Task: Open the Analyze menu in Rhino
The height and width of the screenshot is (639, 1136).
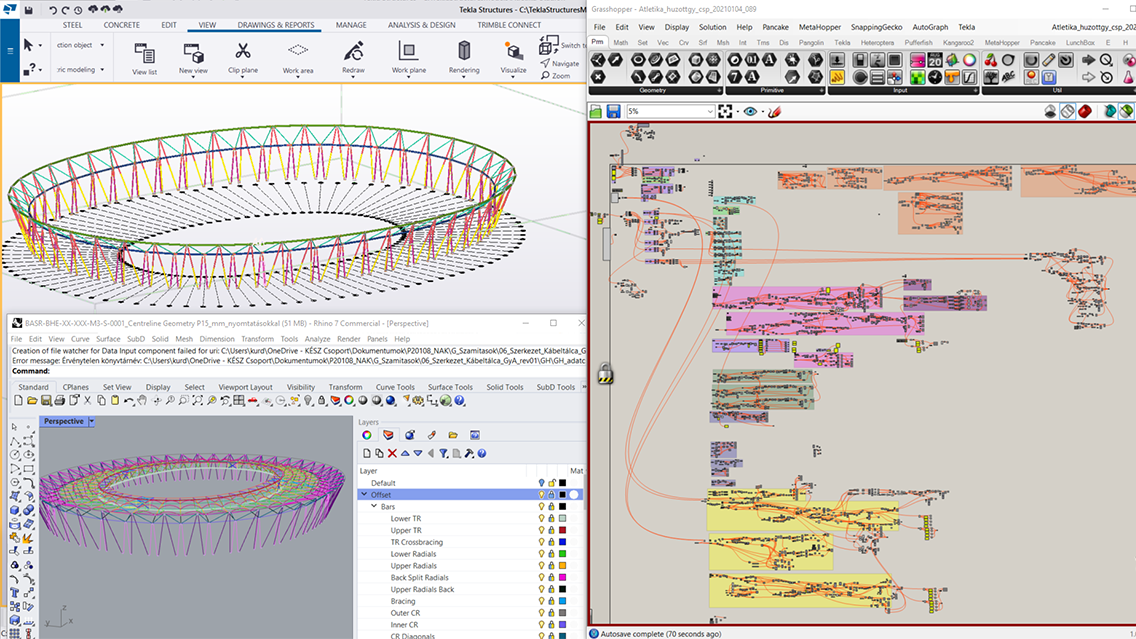Action: pos(317,338)
